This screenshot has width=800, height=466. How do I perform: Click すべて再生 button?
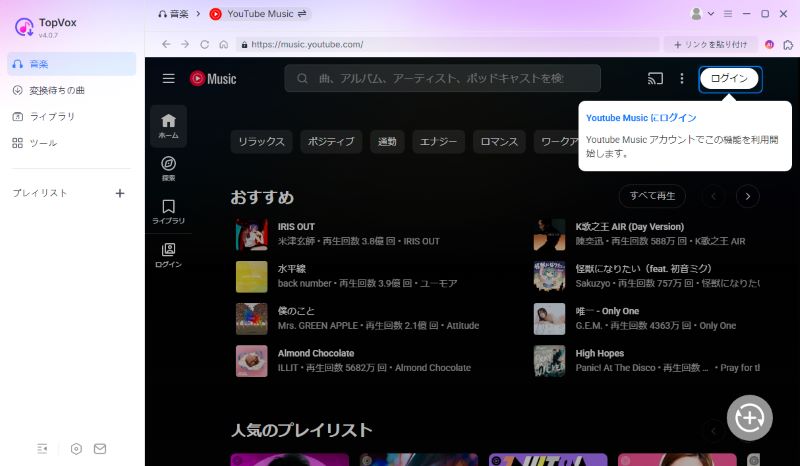(652, 196)
